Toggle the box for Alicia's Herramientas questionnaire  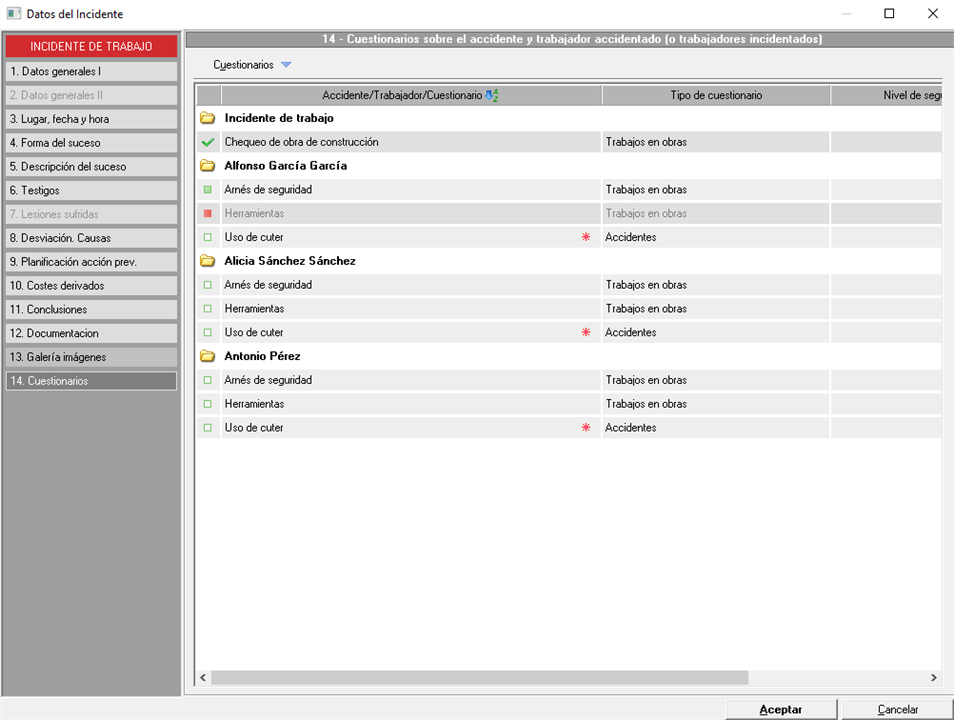pyautogui.click(x=208, y=309)
